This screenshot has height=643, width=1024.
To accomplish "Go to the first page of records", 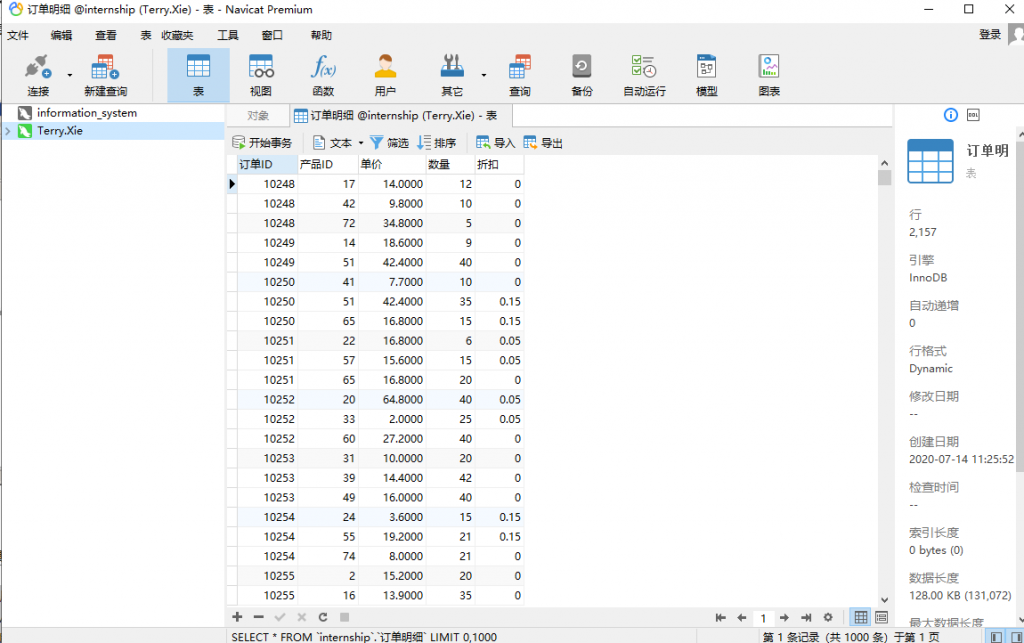I will [x=720, y=617].
